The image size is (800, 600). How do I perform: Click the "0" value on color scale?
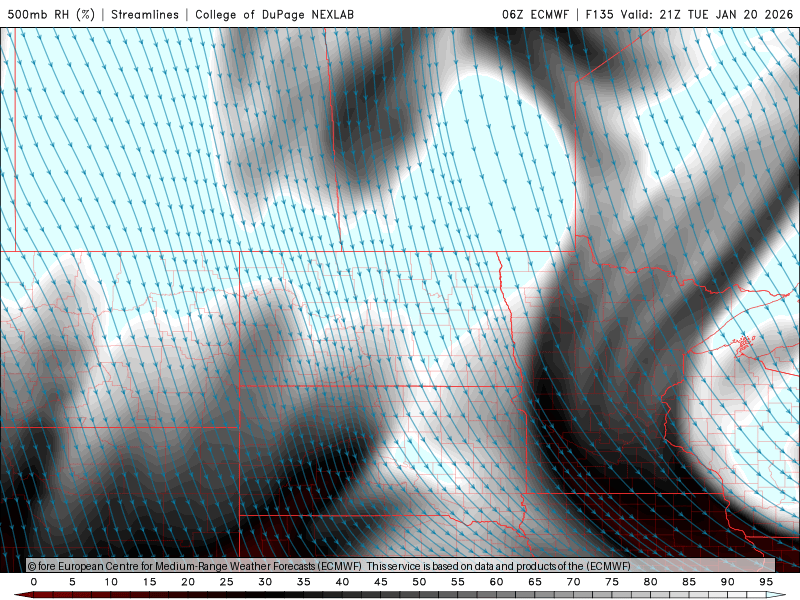(34, 582)
